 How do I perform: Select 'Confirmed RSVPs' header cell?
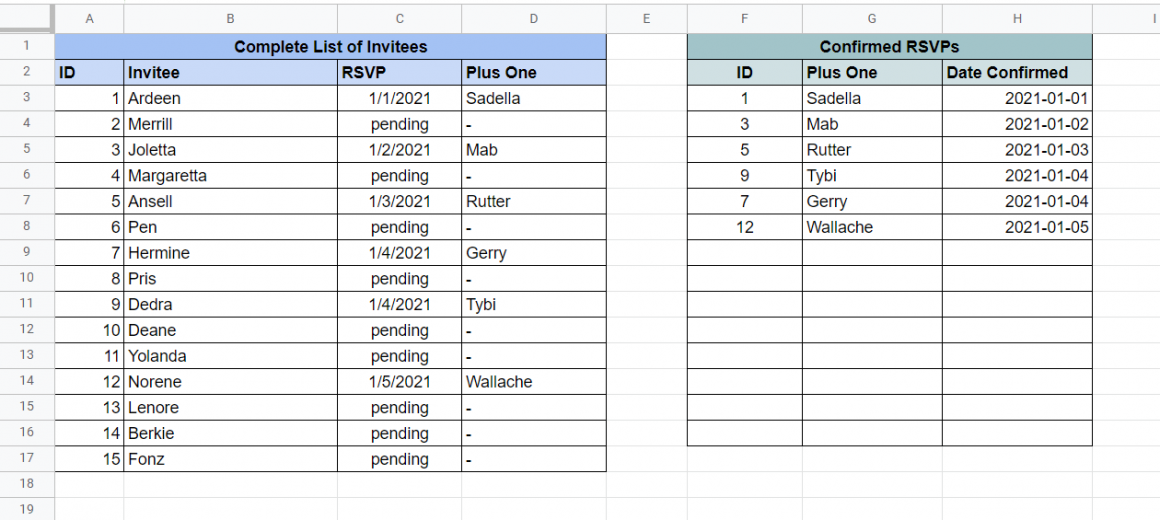pyautogui.click(x=889, y=47)
